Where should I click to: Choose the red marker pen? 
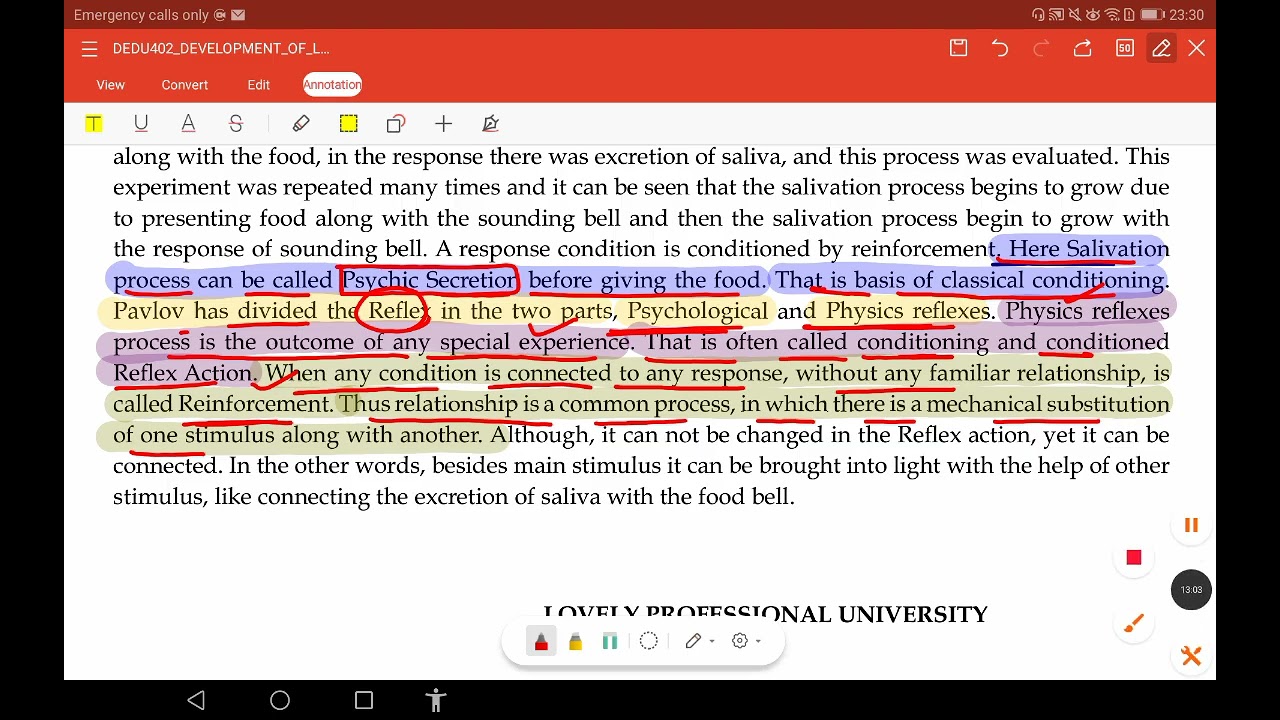(x=541, y=641)
